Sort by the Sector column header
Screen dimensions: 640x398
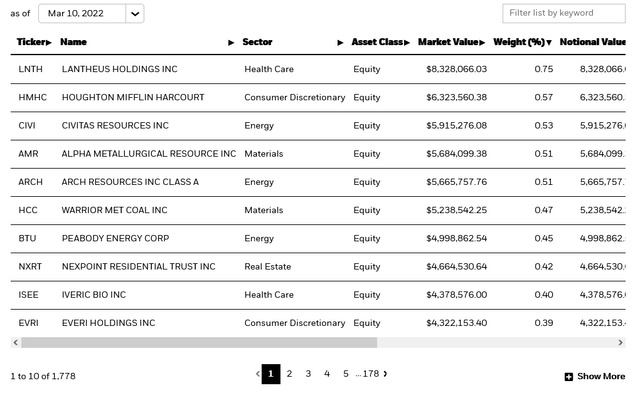click(257, 42)
